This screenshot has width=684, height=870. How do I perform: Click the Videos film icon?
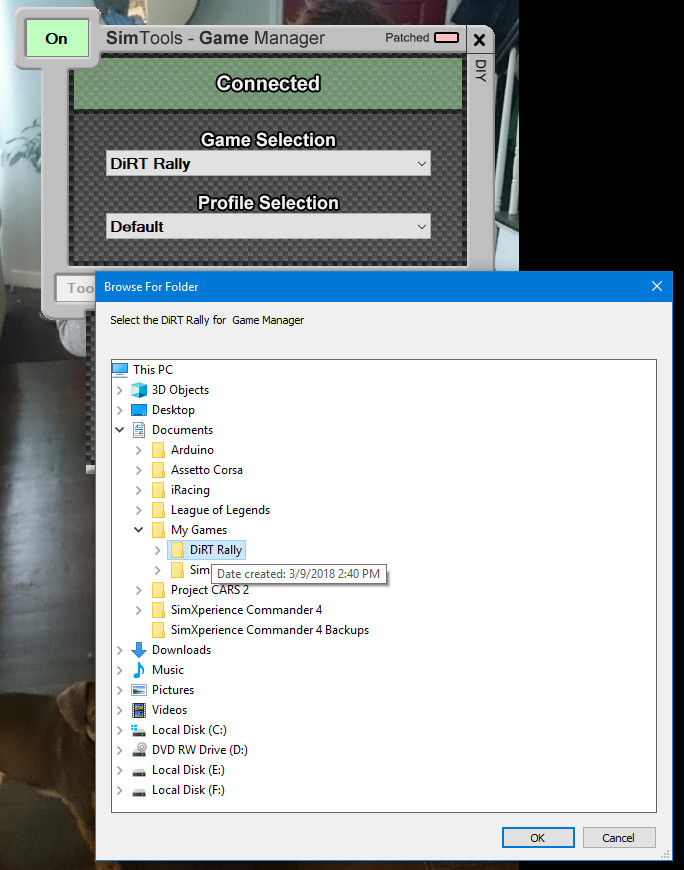coord(139,710)
